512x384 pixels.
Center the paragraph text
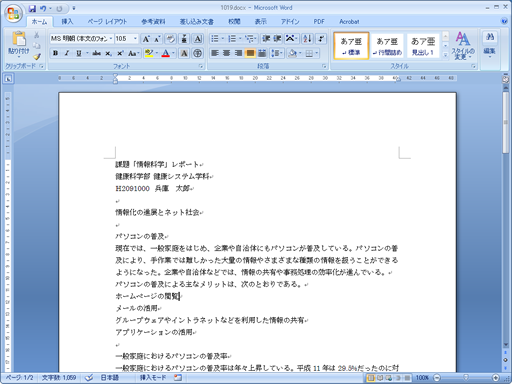click(x=227, y=53)
